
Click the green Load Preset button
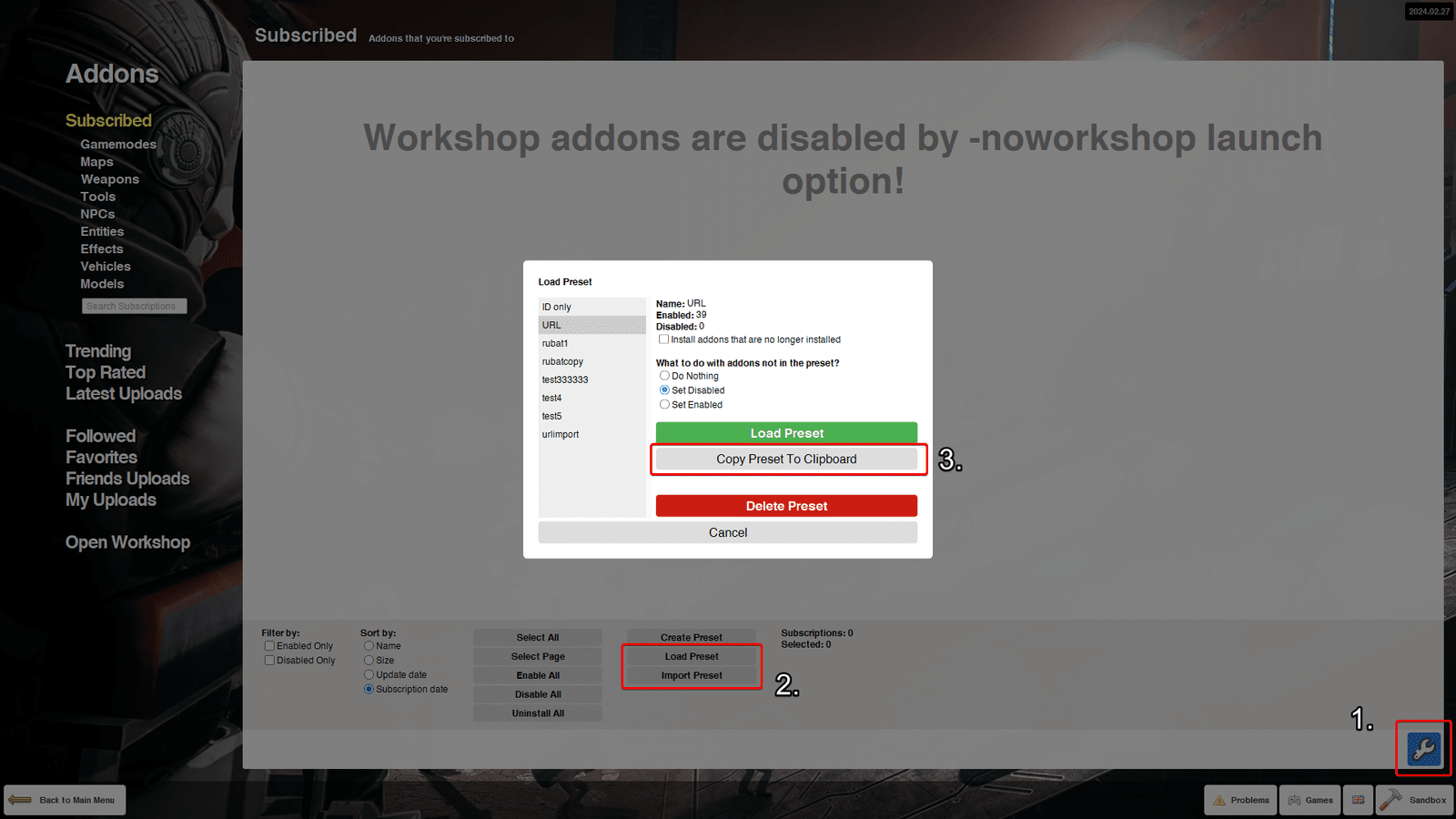[786, 433]
